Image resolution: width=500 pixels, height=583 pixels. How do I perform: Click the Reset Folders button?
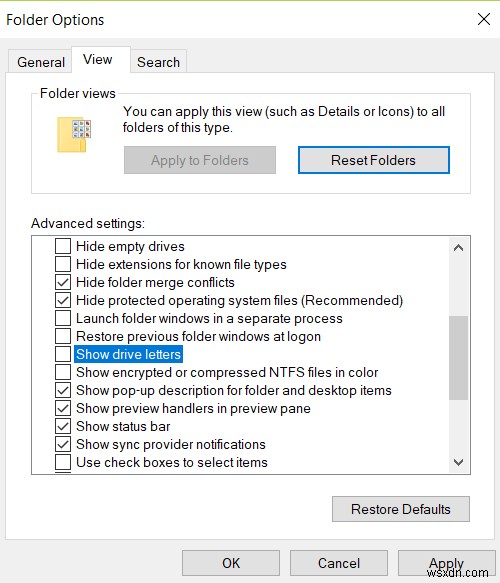[374, 160]
